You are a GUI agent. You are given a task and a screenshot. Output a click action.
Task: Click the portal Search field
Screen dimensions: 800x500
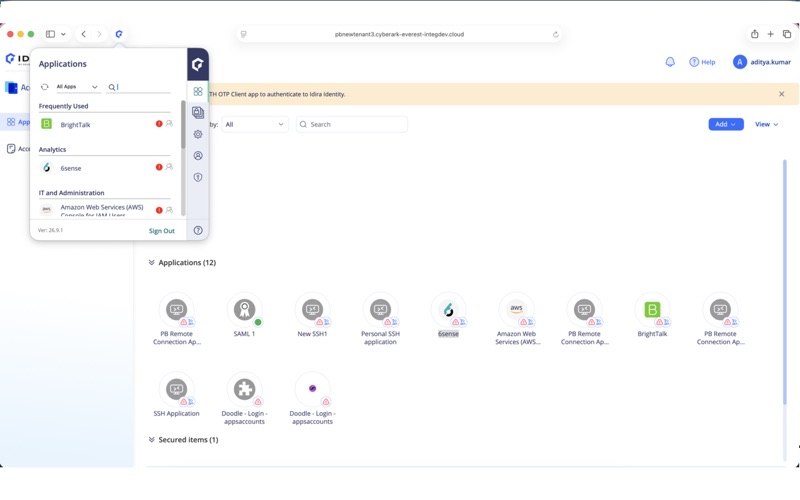[352, 124]
